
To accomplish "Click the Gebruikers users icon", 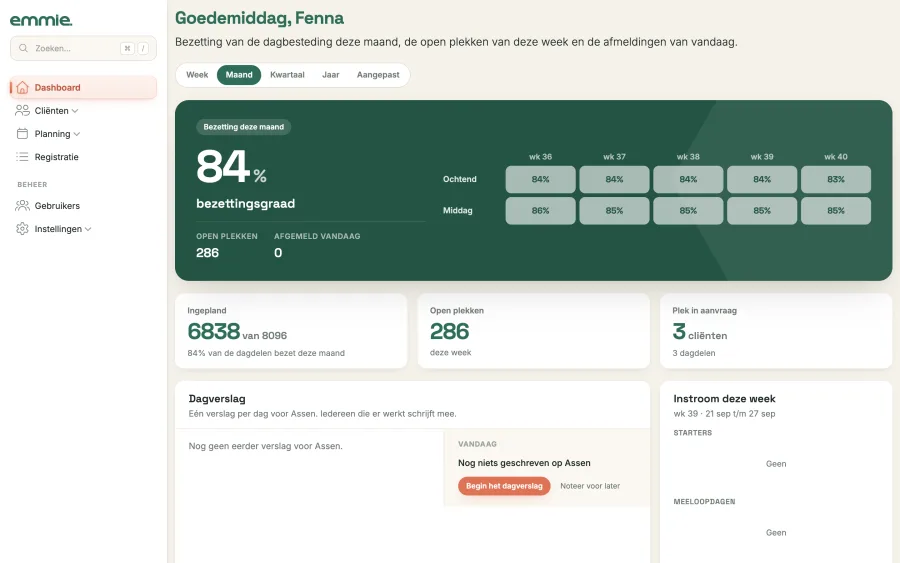I will pos(22,205).
